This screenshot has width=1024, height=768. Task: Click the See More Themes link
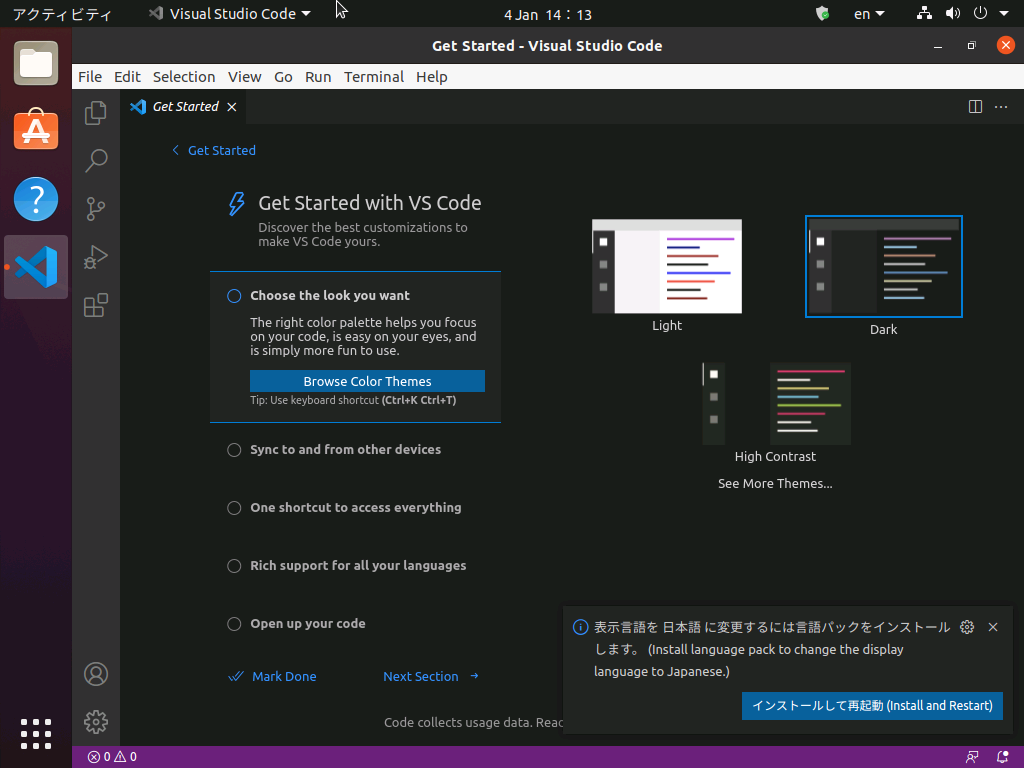click(775, 484)
